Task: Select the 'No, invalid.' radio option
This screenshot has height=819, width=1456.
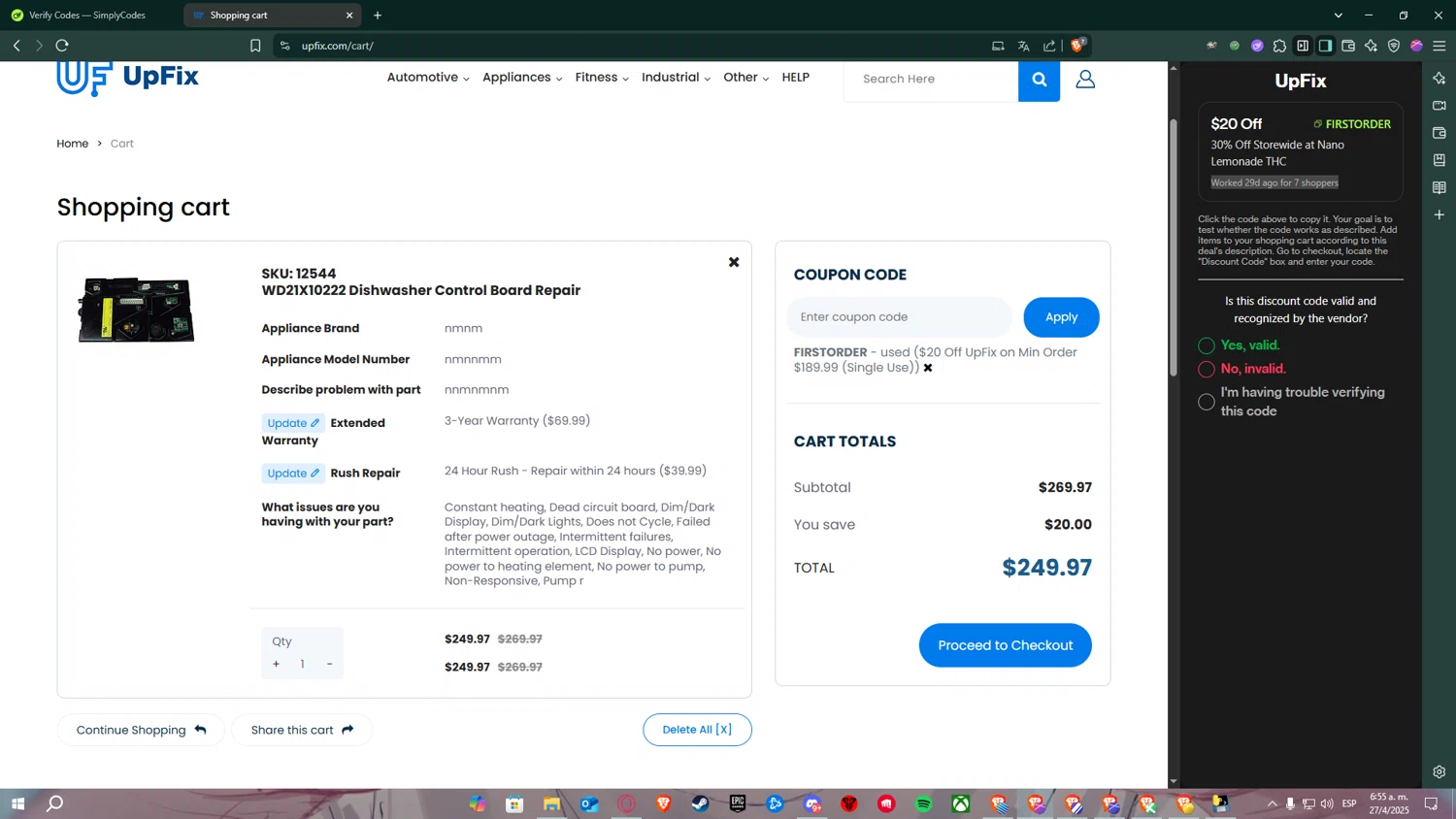Action: 1207,369
